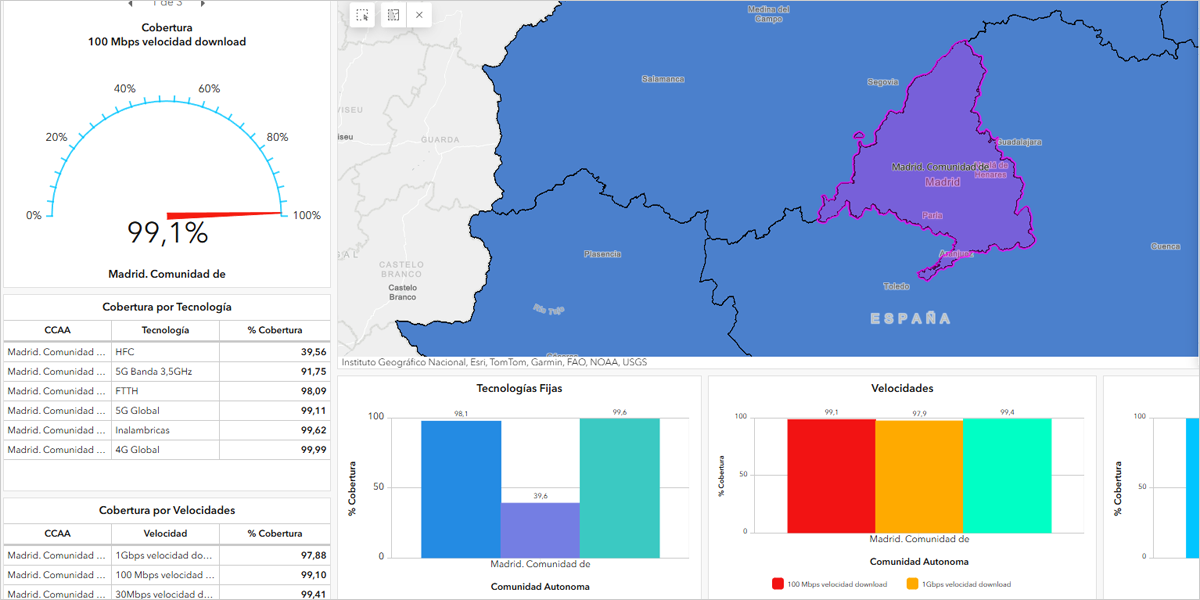
Task: Click the Salamanca label on the map
Action: [x=662, y=79]
